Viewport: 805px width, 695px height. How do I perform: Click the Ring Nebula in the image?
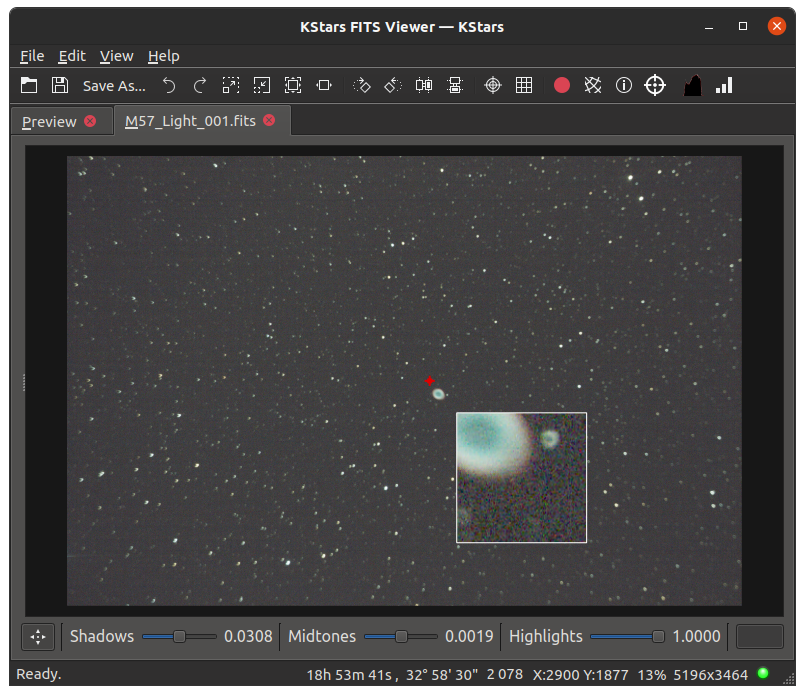click(x=438, y=394)
